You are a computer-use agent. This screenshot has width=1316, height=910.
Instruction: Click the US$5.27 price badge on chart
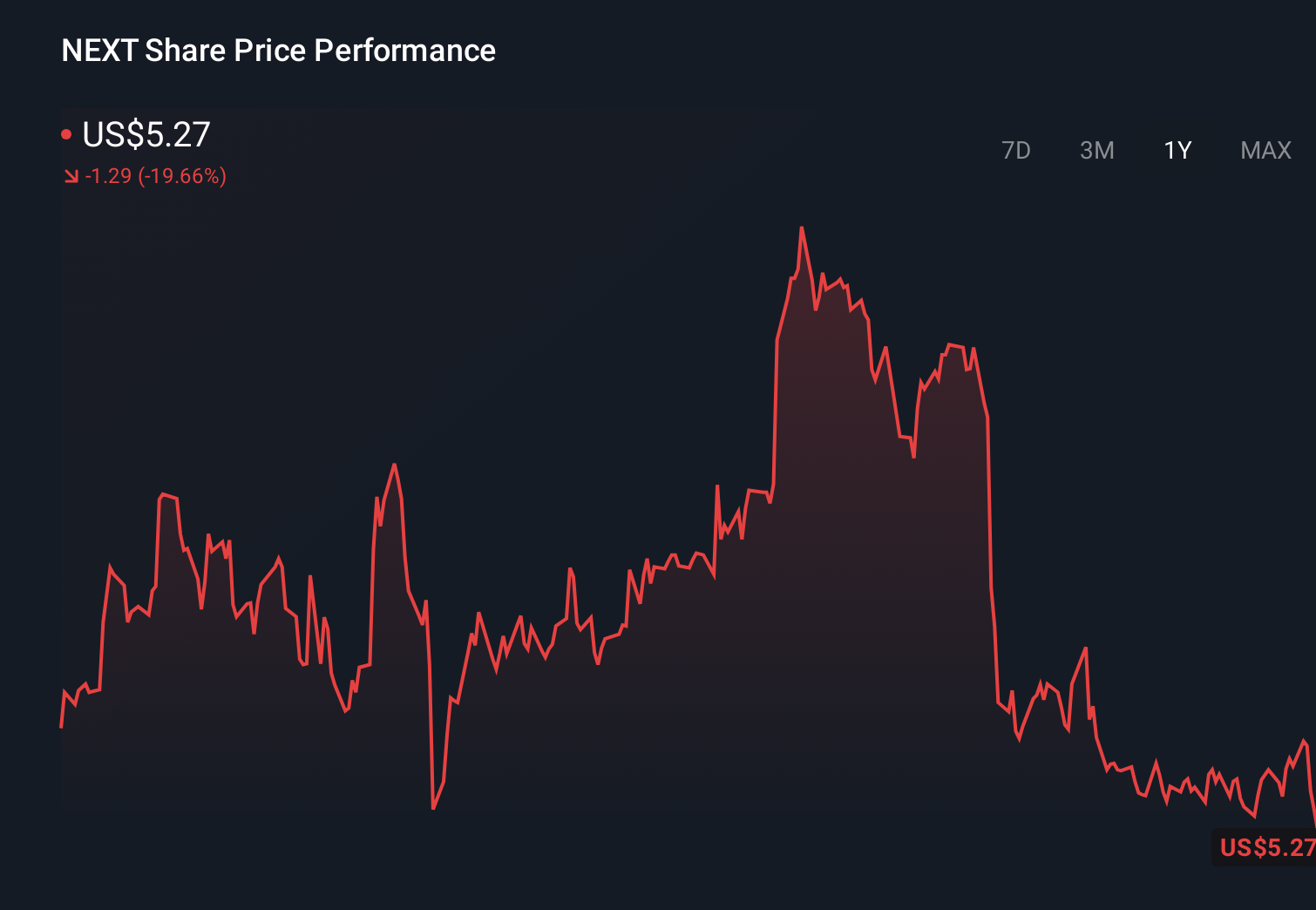1264,846
